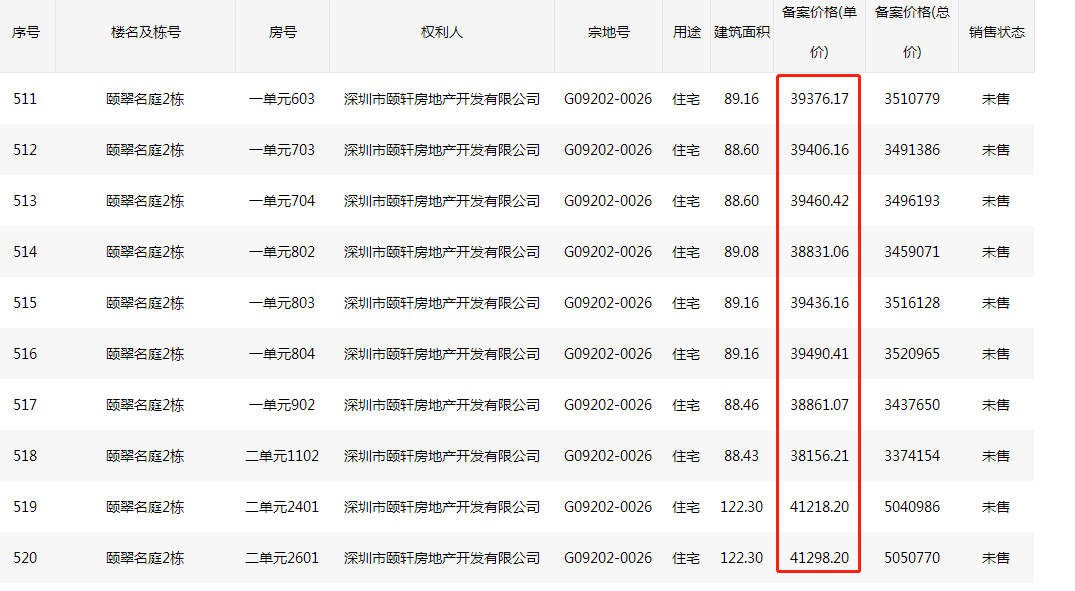The image size is (1075, 591).
Task: Click the 颐翠名庭2栋 cell in row 520
Action: click(x=145, y=558)
